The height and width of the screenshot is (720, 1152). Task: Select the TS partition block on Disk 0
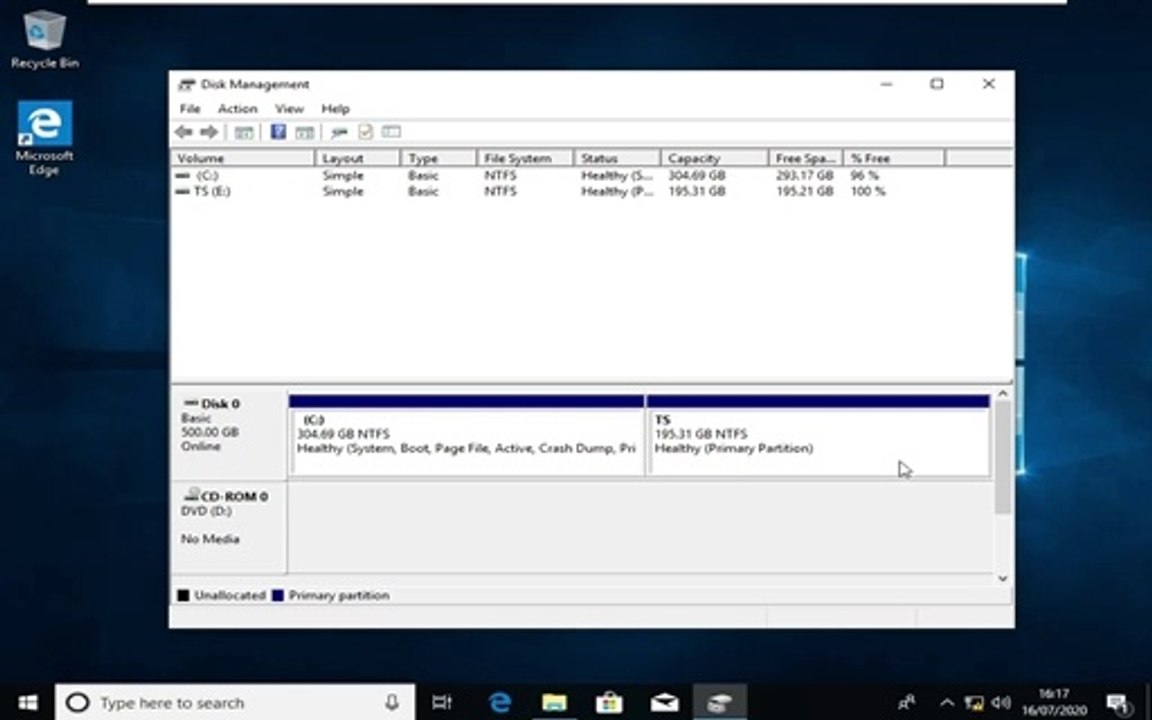(818, 436)
